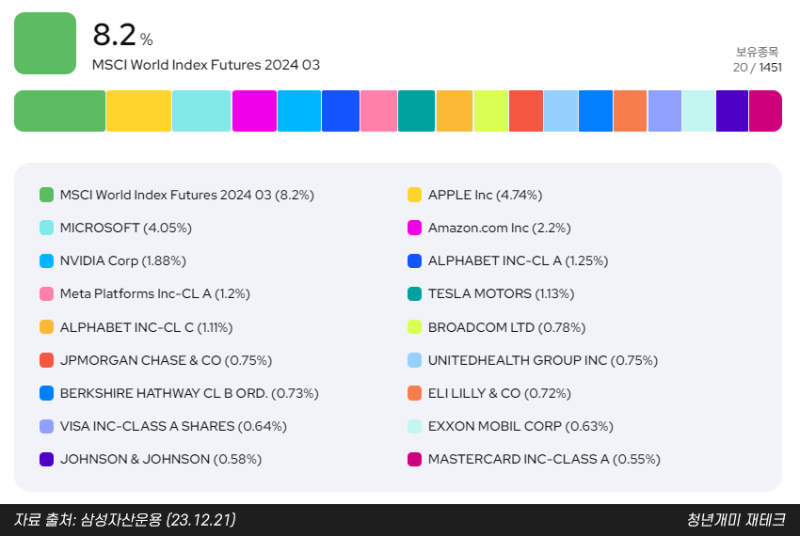
Task: Select the magenta Amazon.com Inc legend swatch
Action: 414,228
